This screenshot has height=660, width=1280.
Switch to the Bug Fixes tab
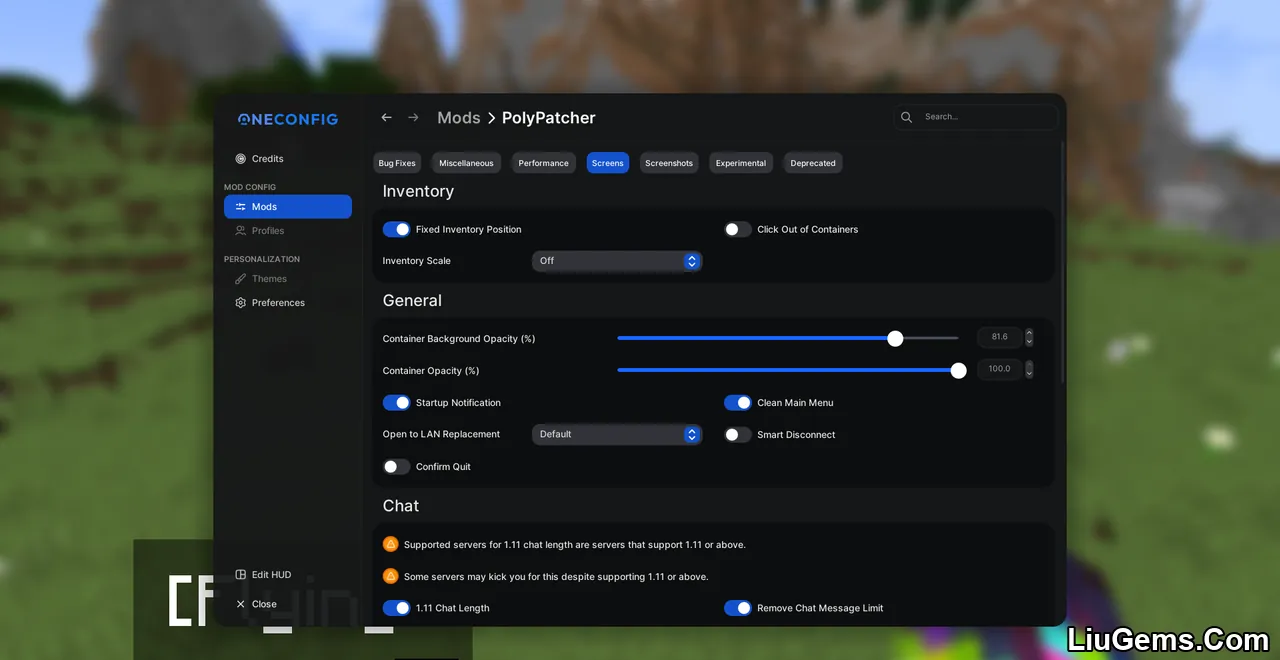pyautogui.click(x=397, y=163)
